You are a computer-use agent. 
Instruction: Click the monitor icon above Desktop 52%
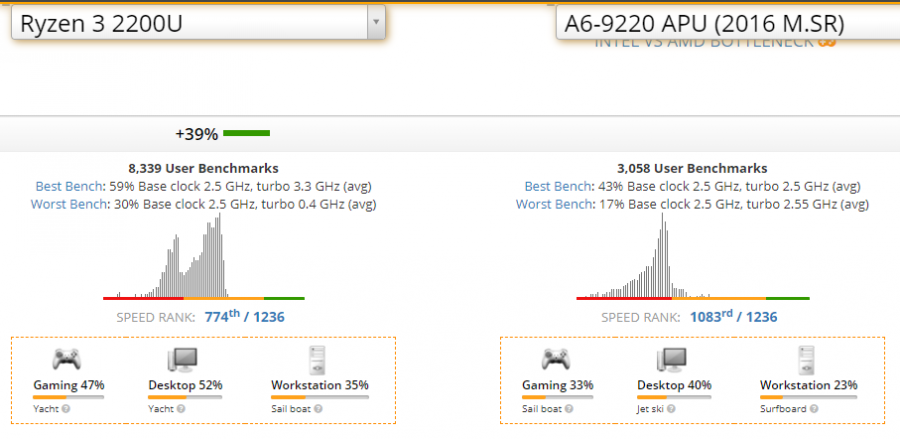point(183,360)
